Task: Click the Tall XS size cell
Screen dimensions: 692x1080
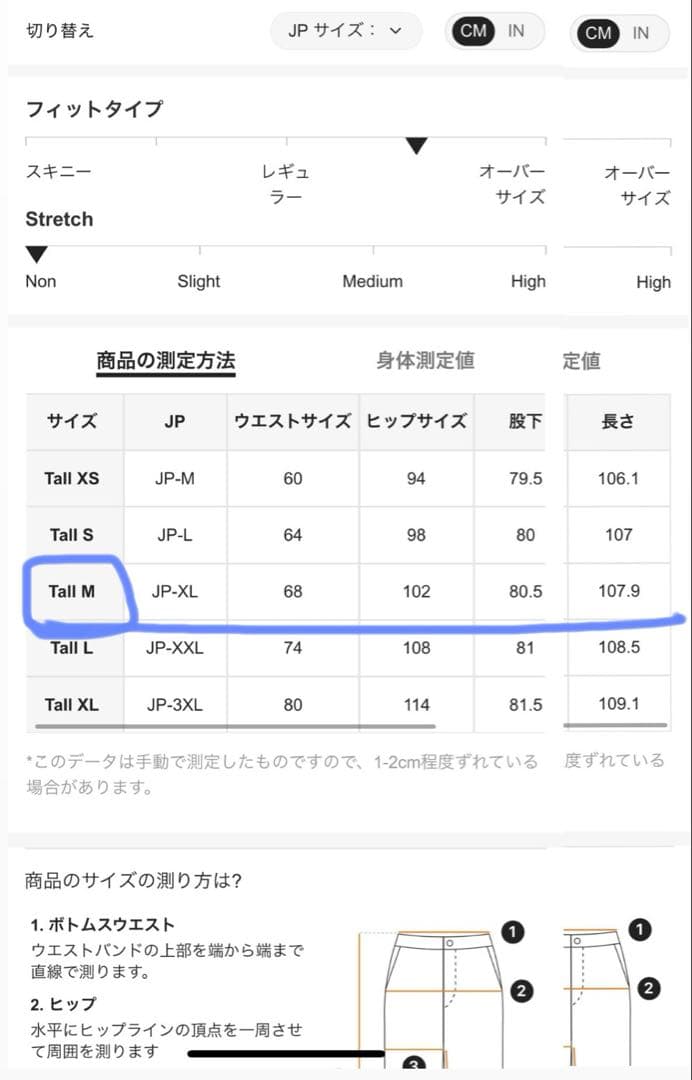Action: point(72,478)
